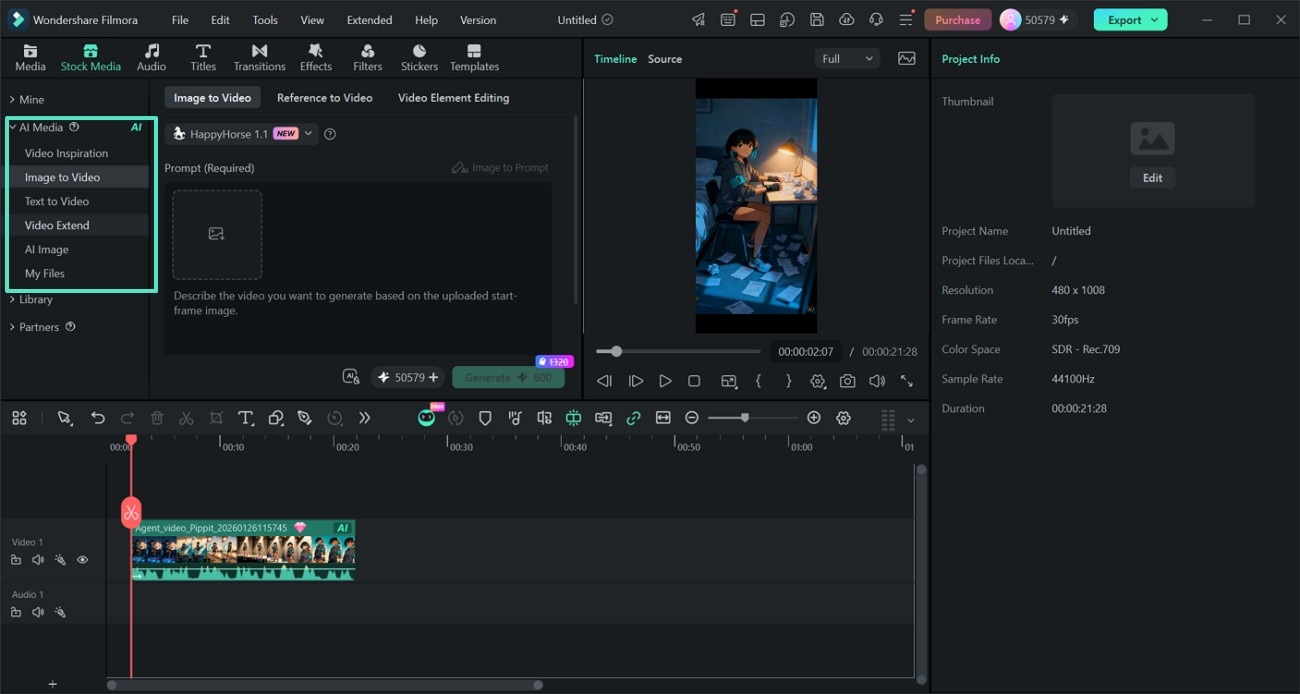Open the crop tool in timeline toolbar
This screenshot has width=1300, height=694.
point(216,418)
